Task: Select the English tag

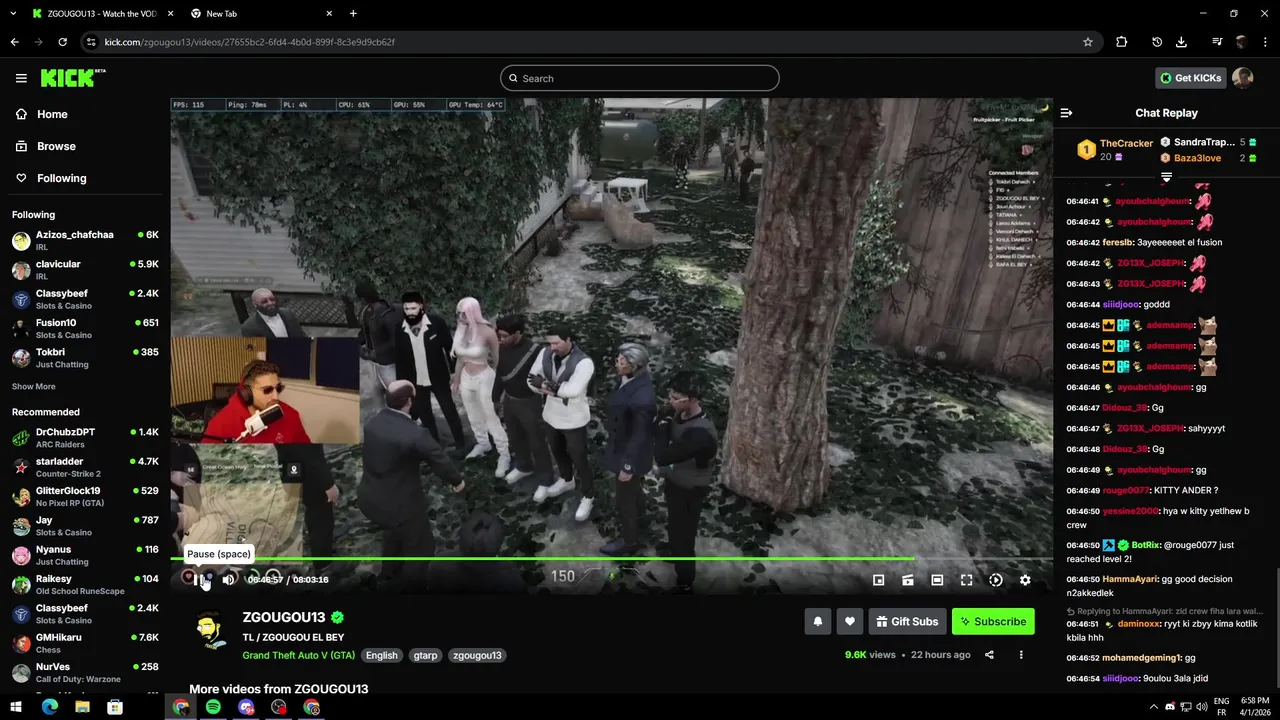Action: pyautogui.click(x=381, y=655)
